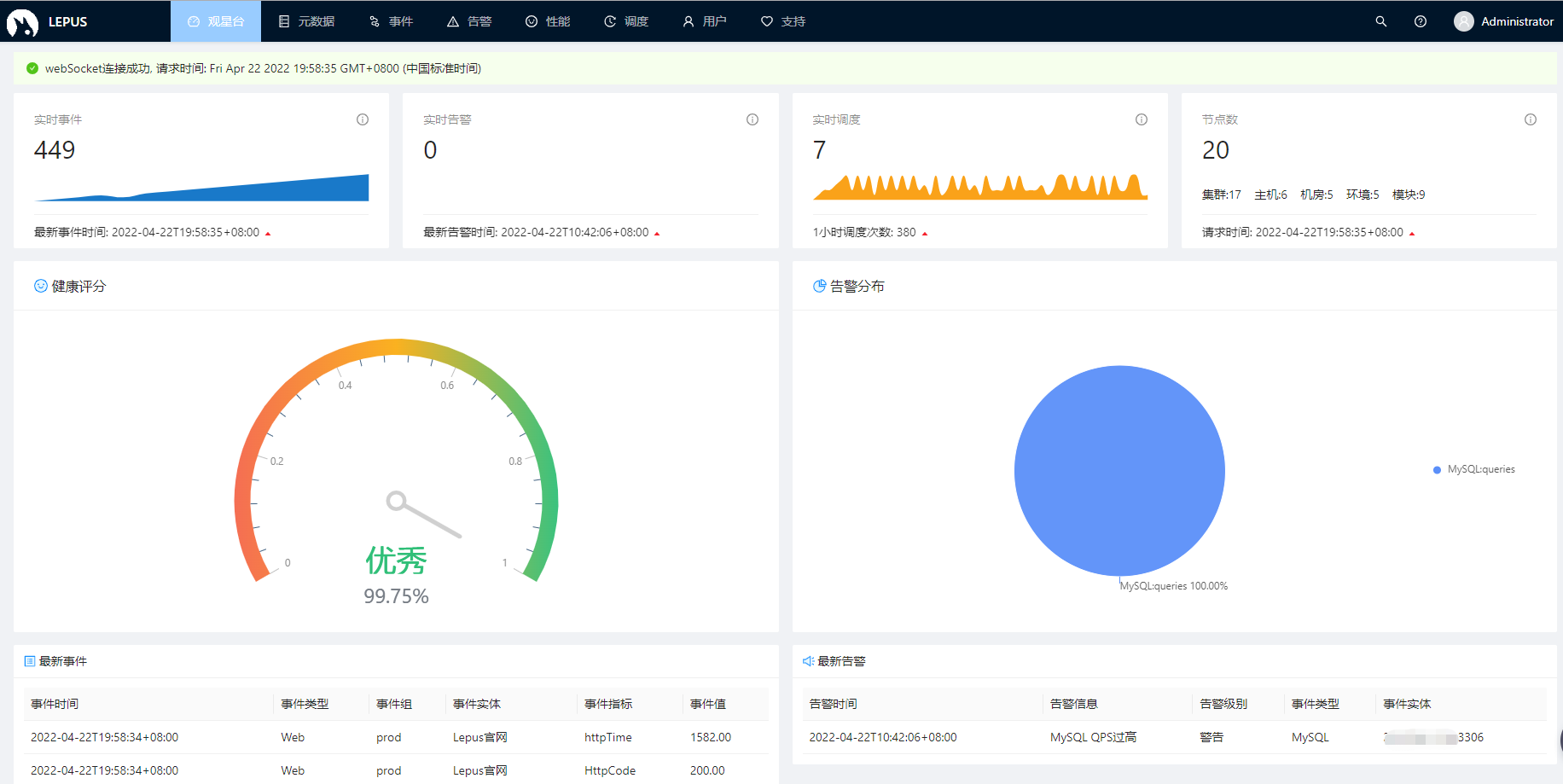Click the Administrator avatar icon
Image resolution: width=1563 pixels, height=784 pixels.
pyautogui.click(x=1464, y=21)
